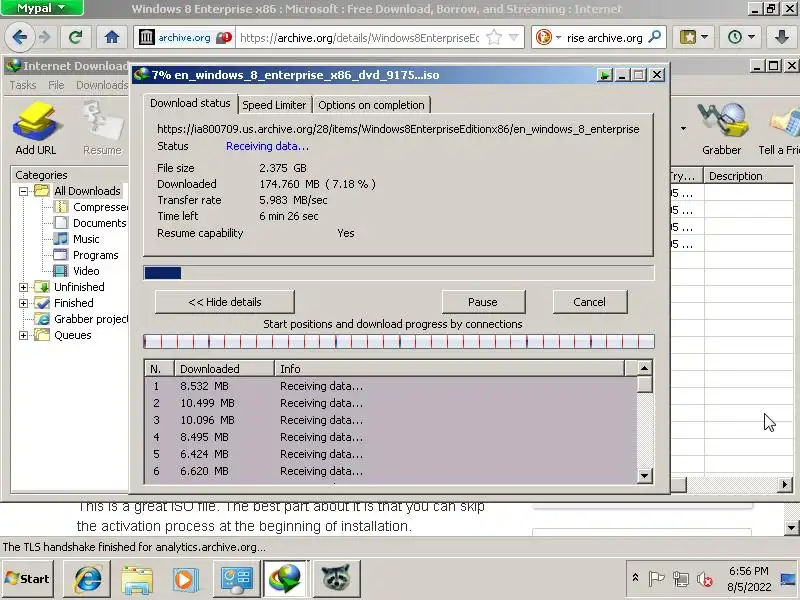Collapse the All Downloads tree node
Viewport: 800px width, 600px height.
(x=23, y=191)
